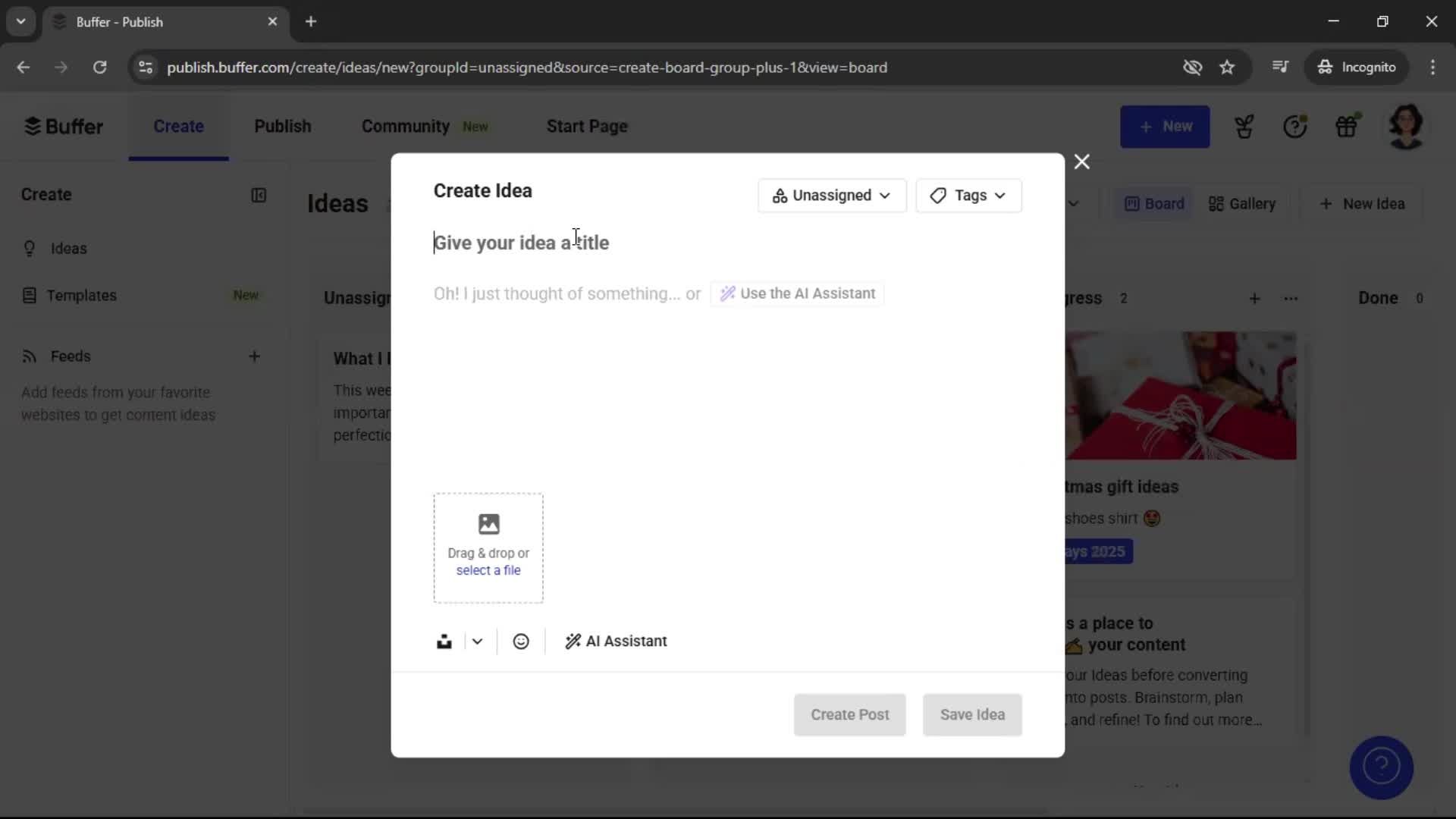Insert an emoji into the idea
Viewport: 1456px width, 819px height.
[521, 642]
